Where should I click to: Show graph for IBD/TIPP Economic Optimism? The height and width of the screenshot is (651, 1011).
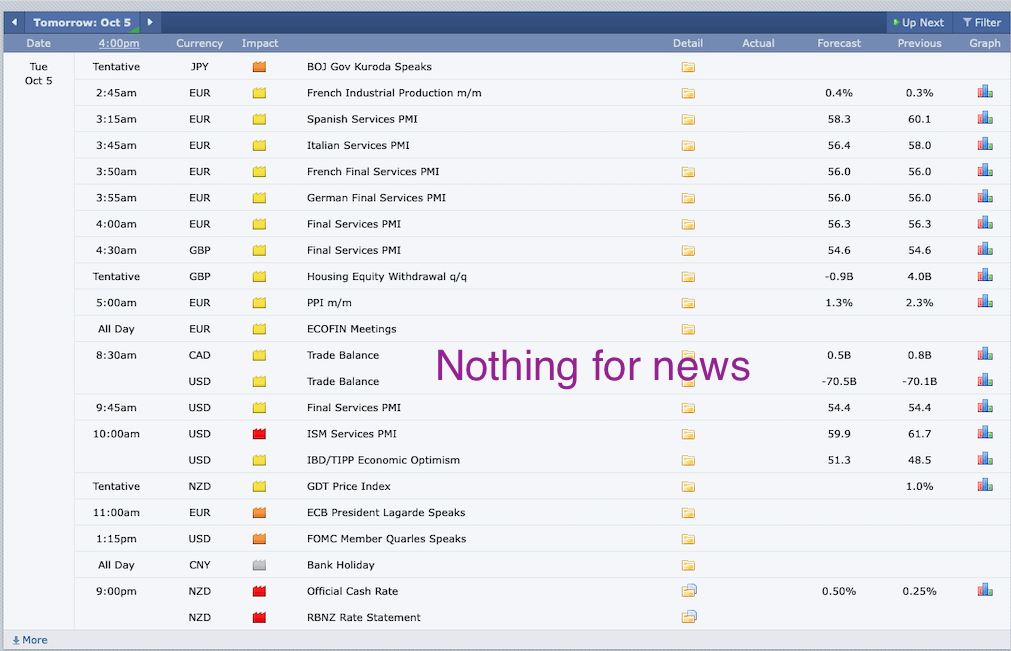(985, 459)
